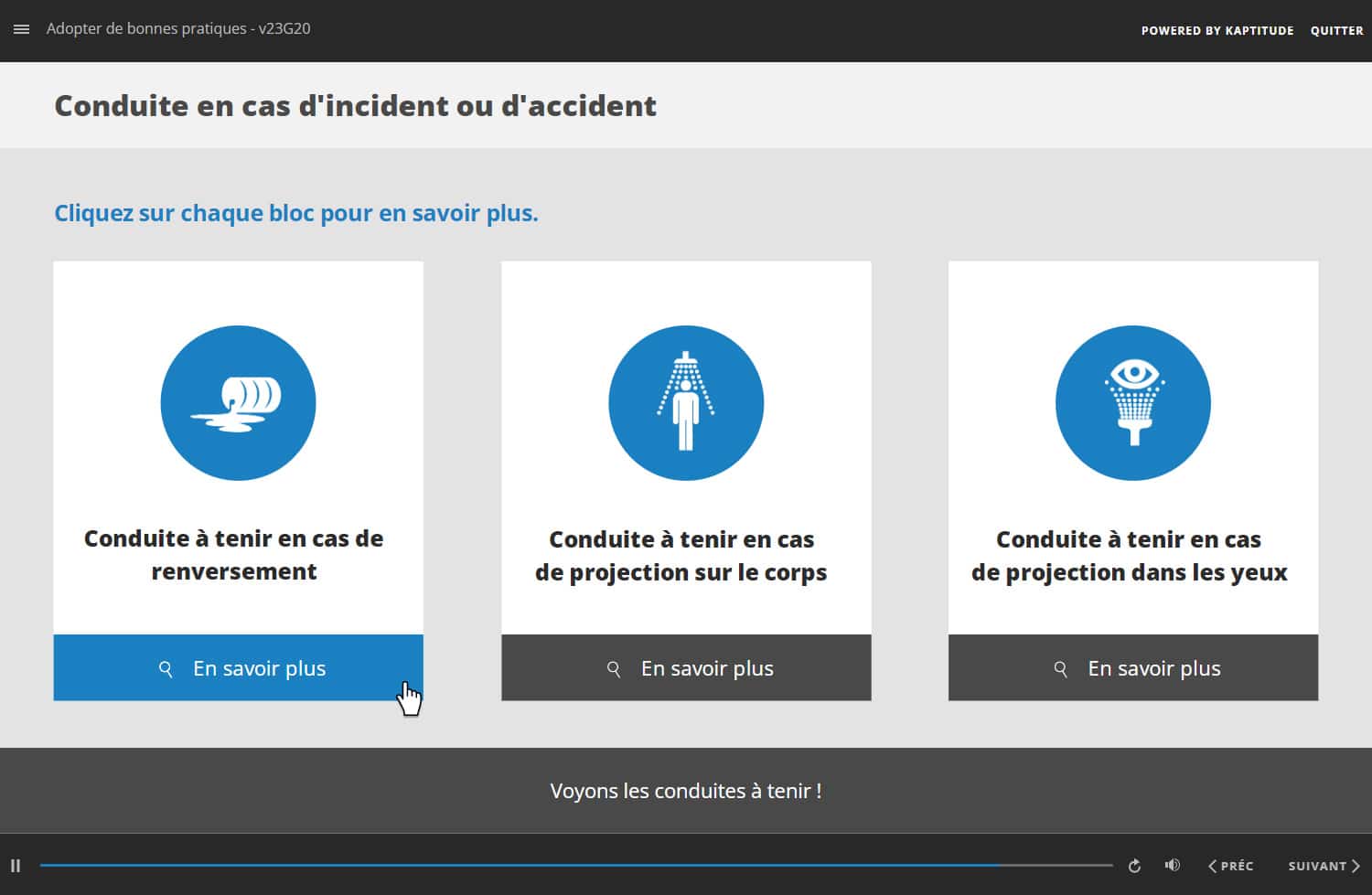Pause the playback
Viewport: 1372px width, 895px height.
click(16, 866)
